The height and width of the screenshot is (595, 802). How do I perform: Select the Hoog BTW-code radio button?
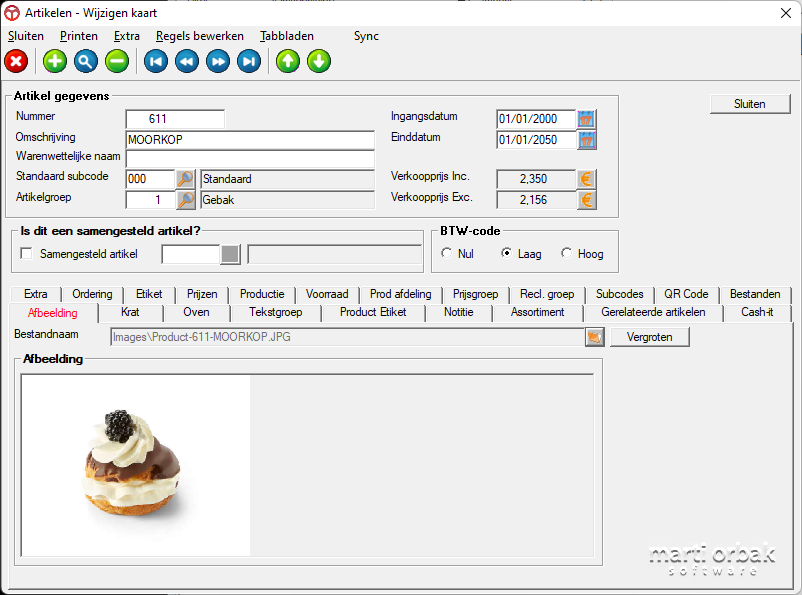pos(566,253)
